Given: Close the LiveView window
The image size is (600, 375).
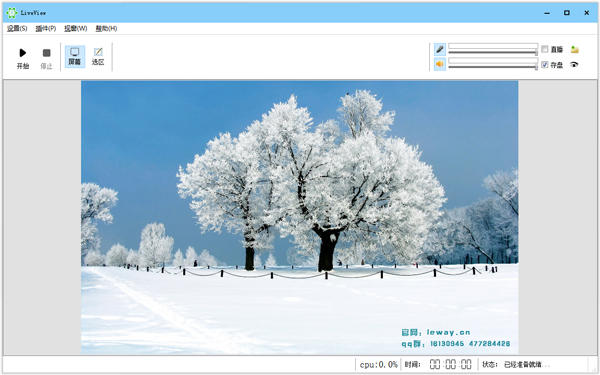Looking at the screenshot, I should point(587,13).
